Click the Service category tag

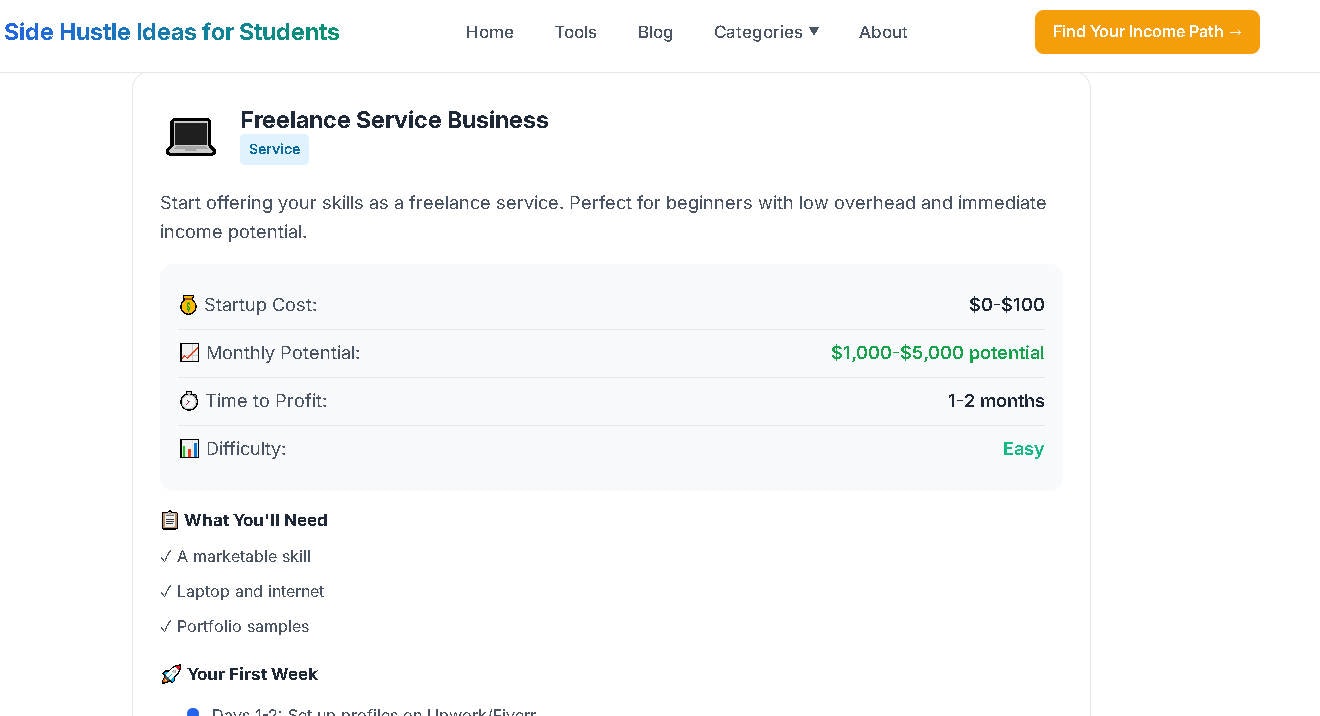click(274, 149)
